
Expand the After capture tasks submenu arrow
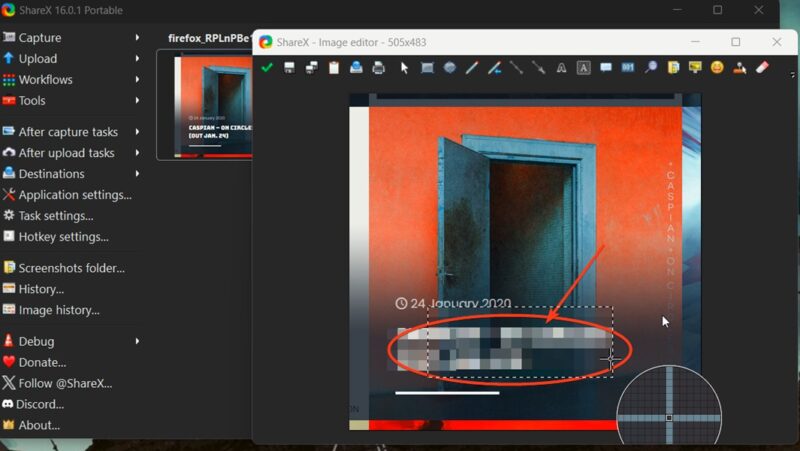(137, 132)
